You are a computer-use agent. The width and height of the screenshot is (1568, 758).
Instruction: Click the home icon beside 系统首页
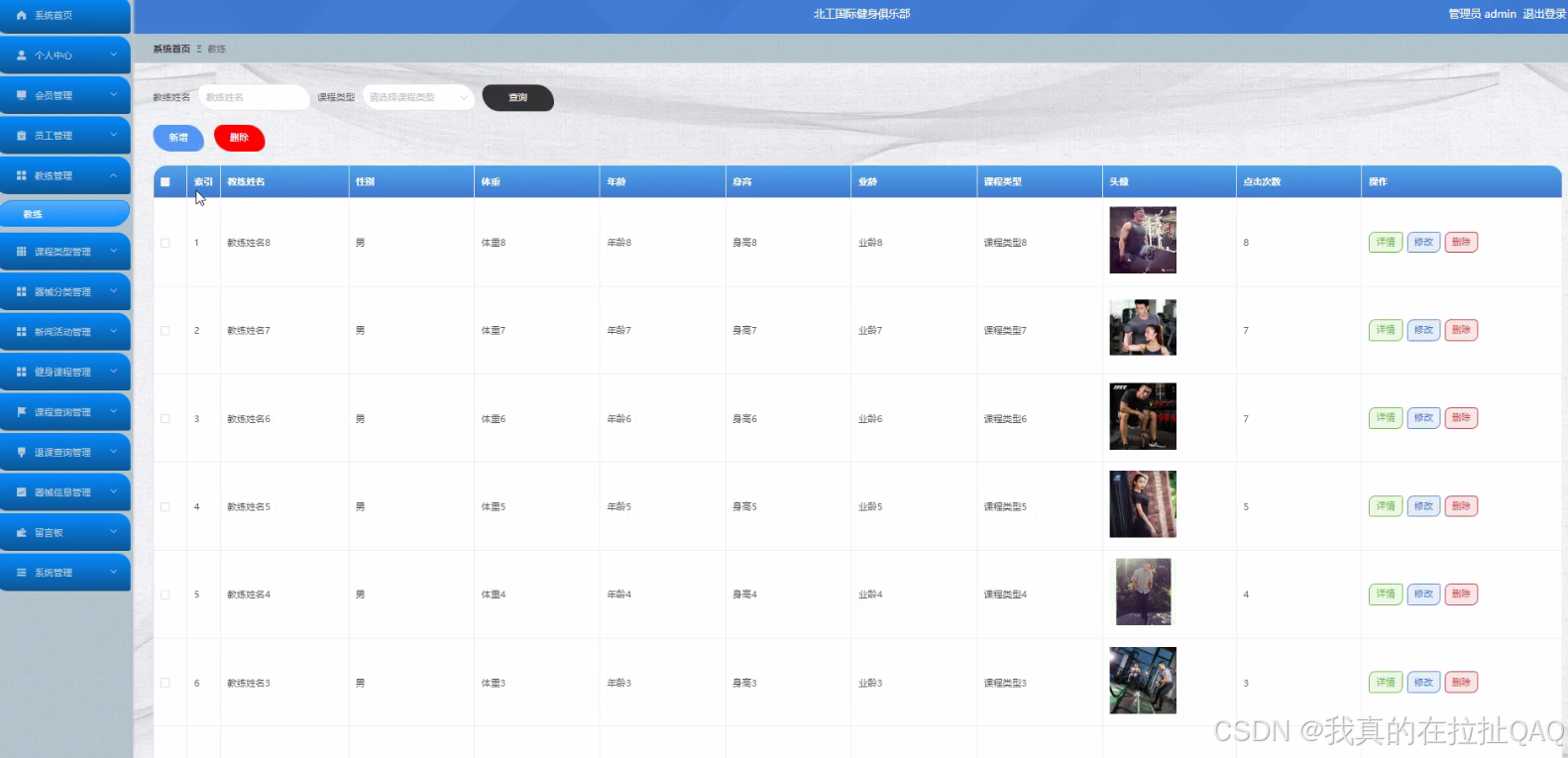pyautogui.click(x=22, y=16)
